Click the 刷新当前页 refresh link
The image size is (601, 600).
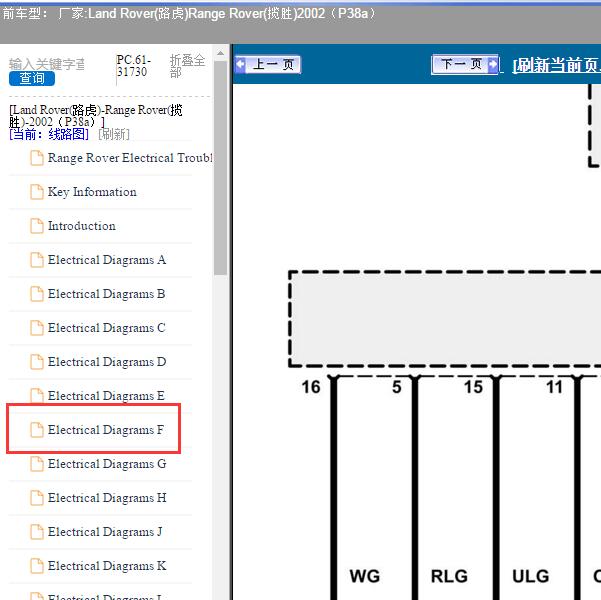[x=557, y=65]
